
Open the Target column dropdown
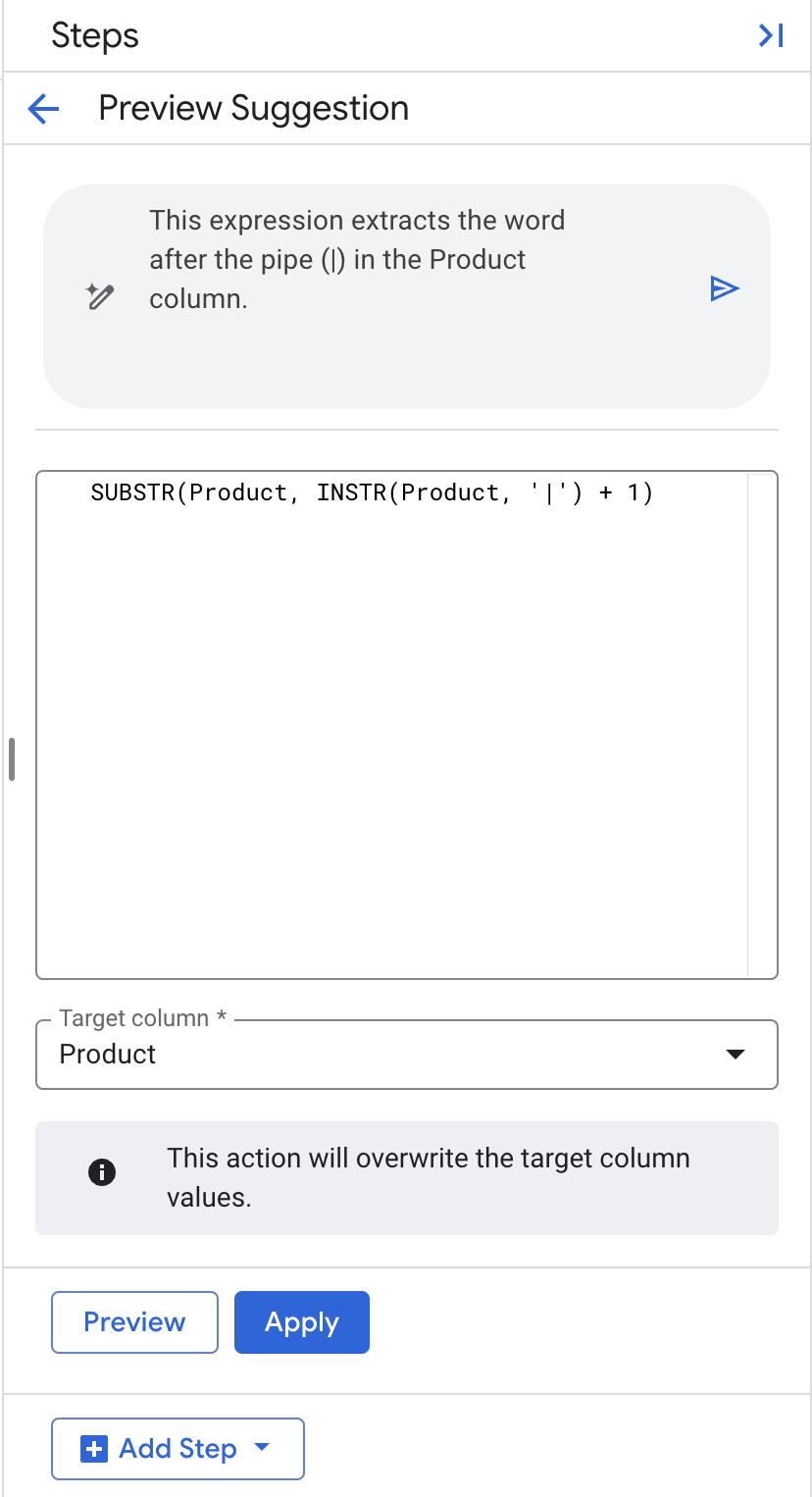406,1054
